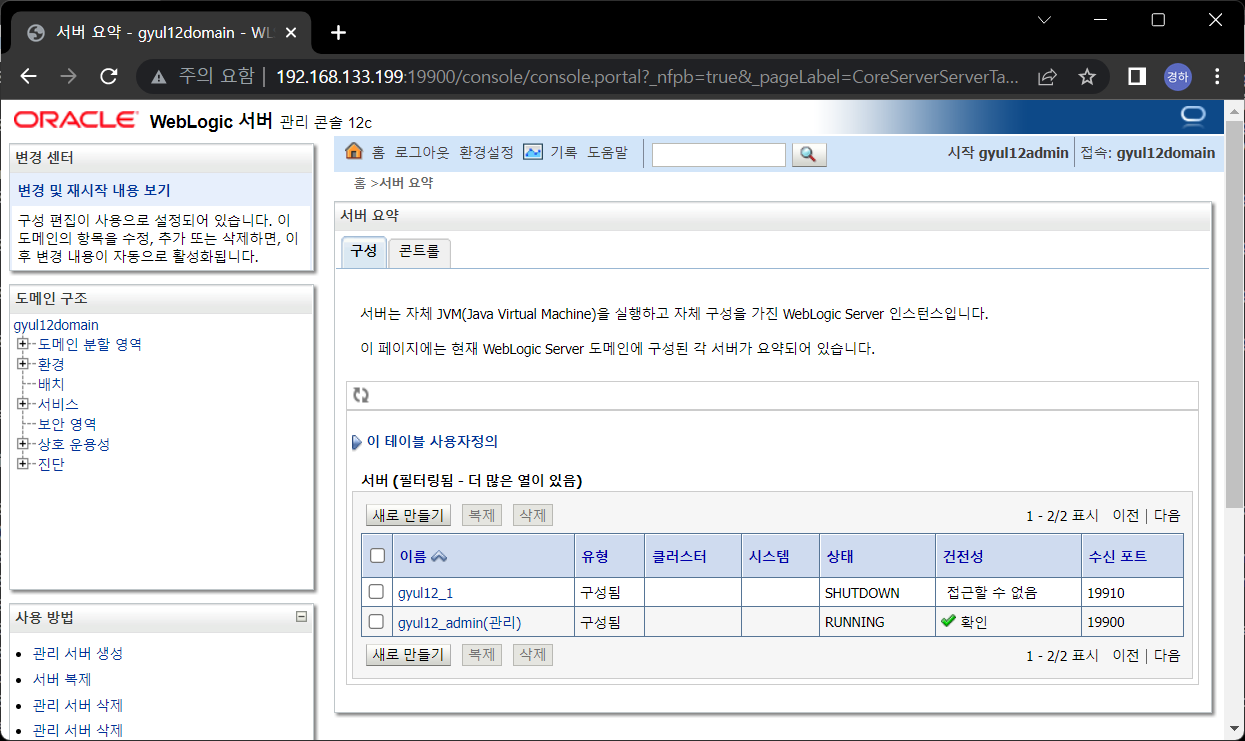Click the 새로 만들기 button
Screen dimensions: 1245x741
tap(408, 514)
